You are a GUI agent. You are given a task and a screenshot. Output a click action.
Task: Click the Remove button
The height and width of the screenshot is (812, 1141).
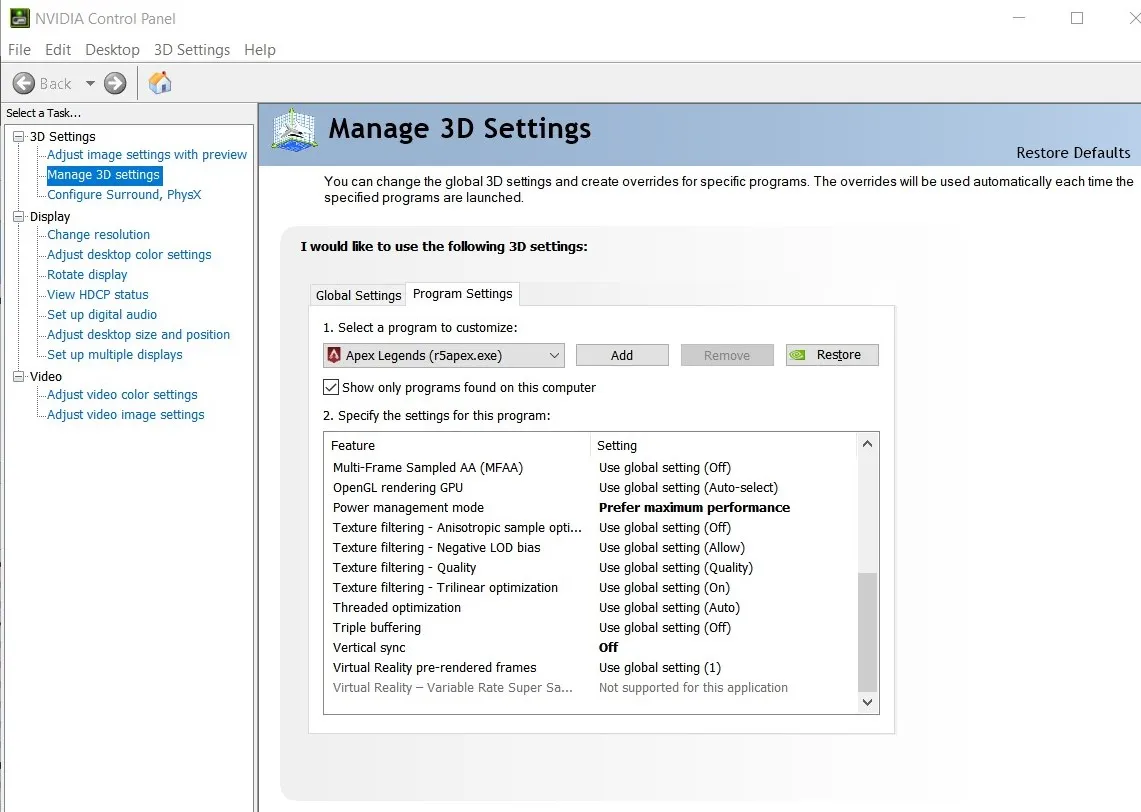(x=727, y=355)
